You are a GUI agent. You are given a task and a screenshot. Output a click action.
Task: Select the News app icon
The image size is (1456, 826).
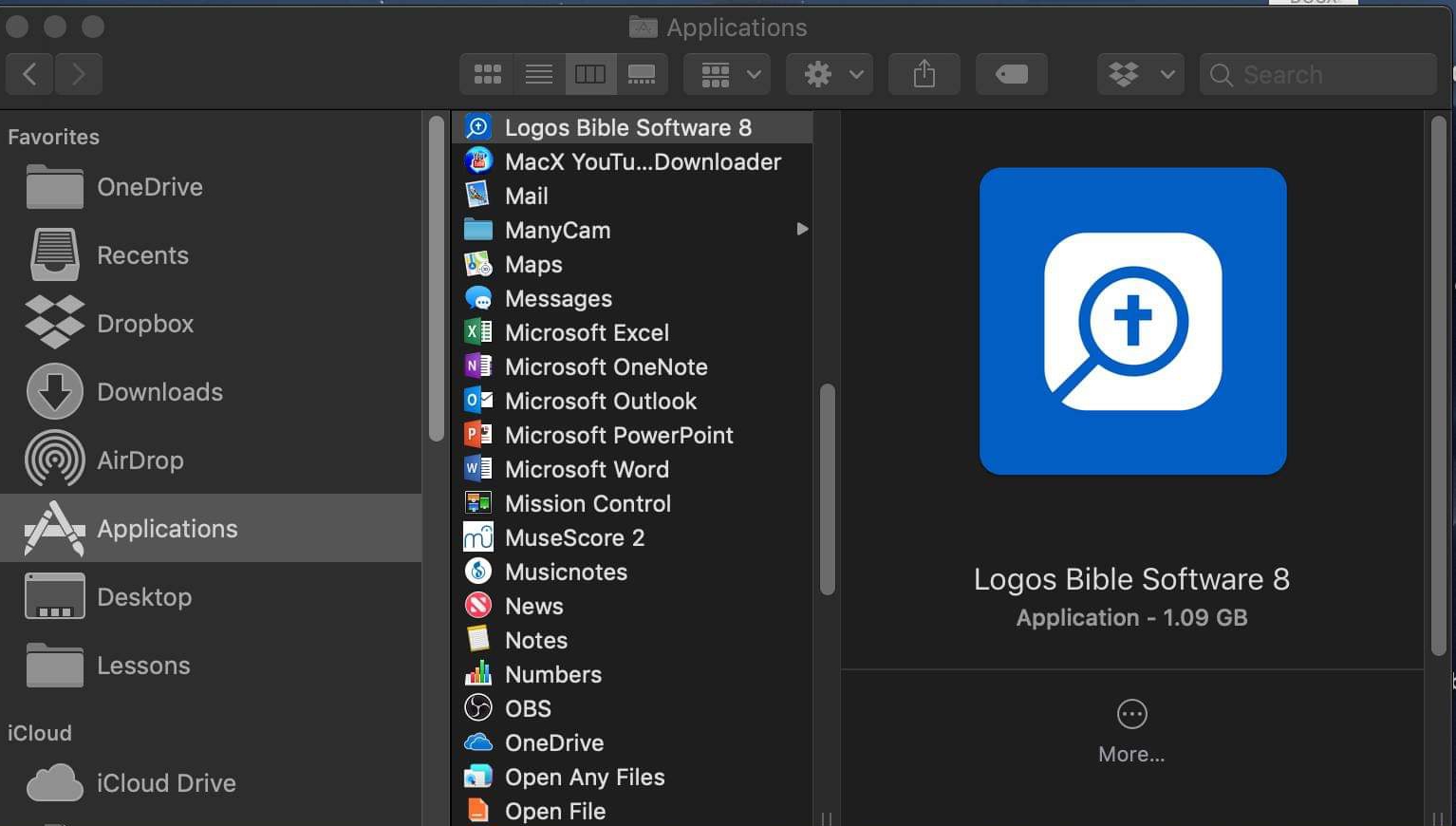click(x=478, y=606)
